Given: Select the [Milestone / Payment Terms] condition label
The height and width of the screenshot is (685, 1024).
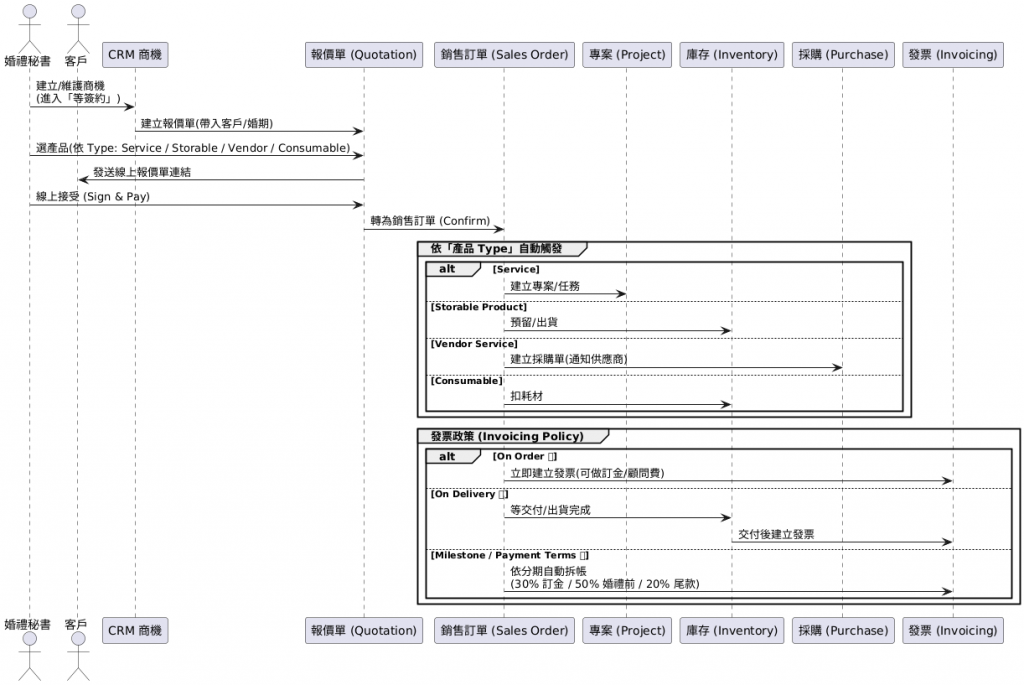Looking at the screenshot, I should (x=509, y=556).
